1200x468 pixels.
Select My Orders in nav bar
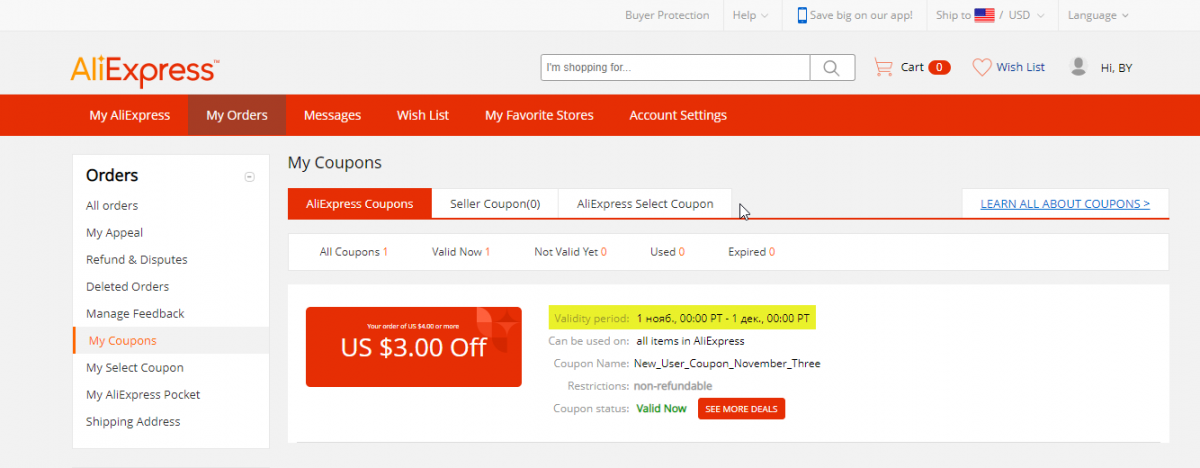[237, 115]
